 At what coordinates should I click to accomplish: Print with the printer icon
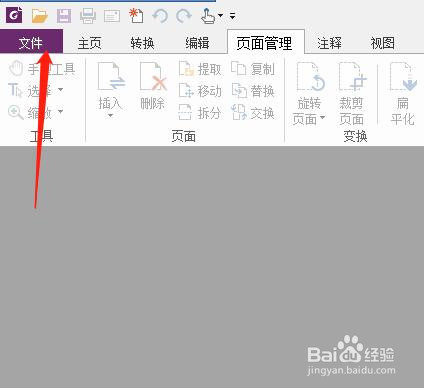88,16
